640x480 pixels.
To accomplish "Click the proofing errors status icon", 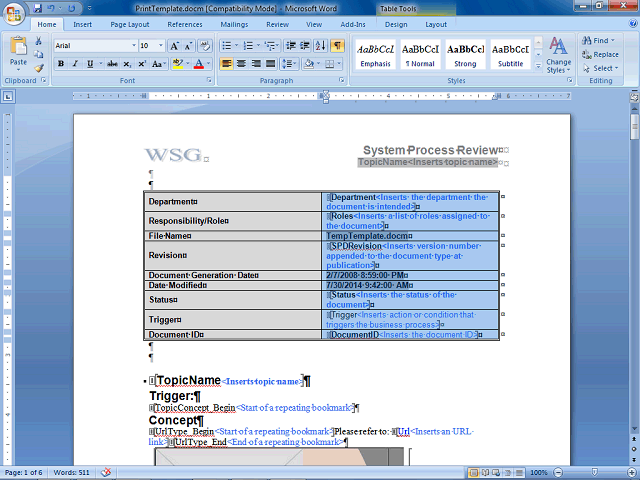I will click(106, 472).
